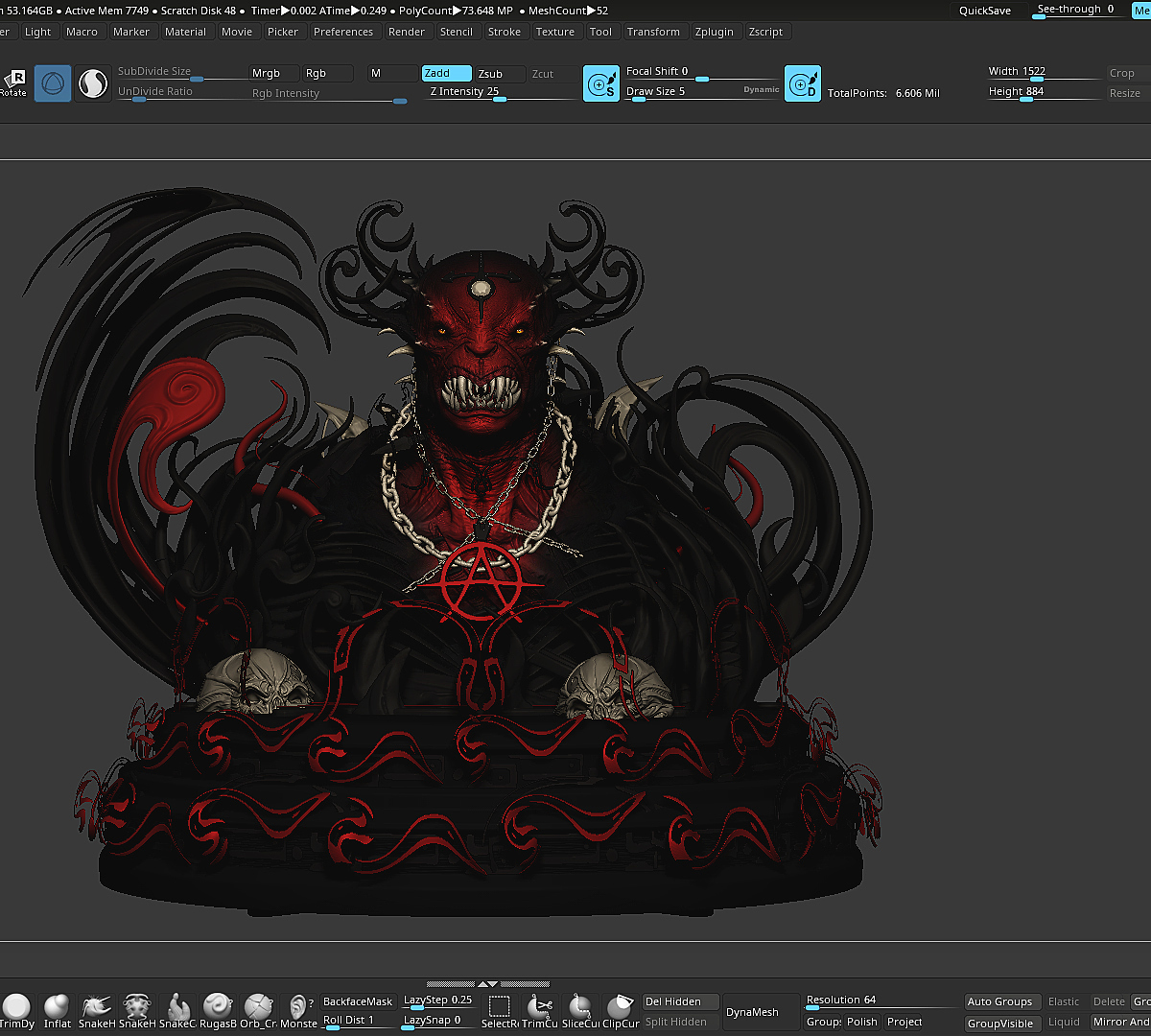Open the Render menu

coord(407,32)
